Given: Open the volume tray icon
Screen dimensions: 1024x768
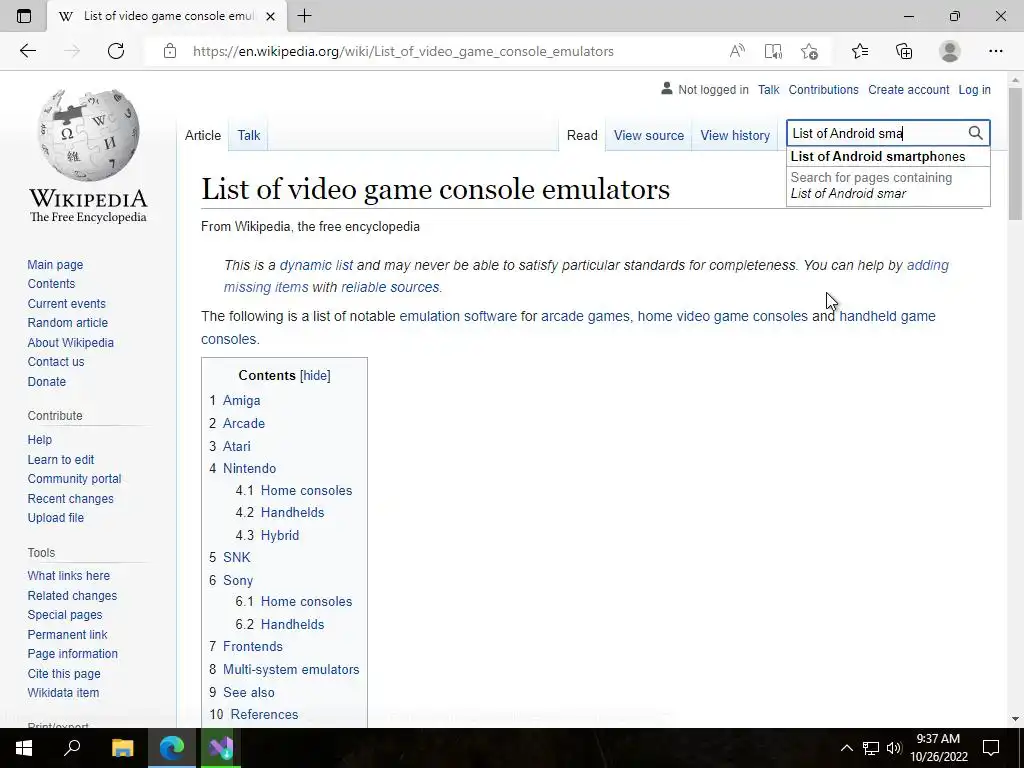Looking at the screenshot, I should point(894,748).
